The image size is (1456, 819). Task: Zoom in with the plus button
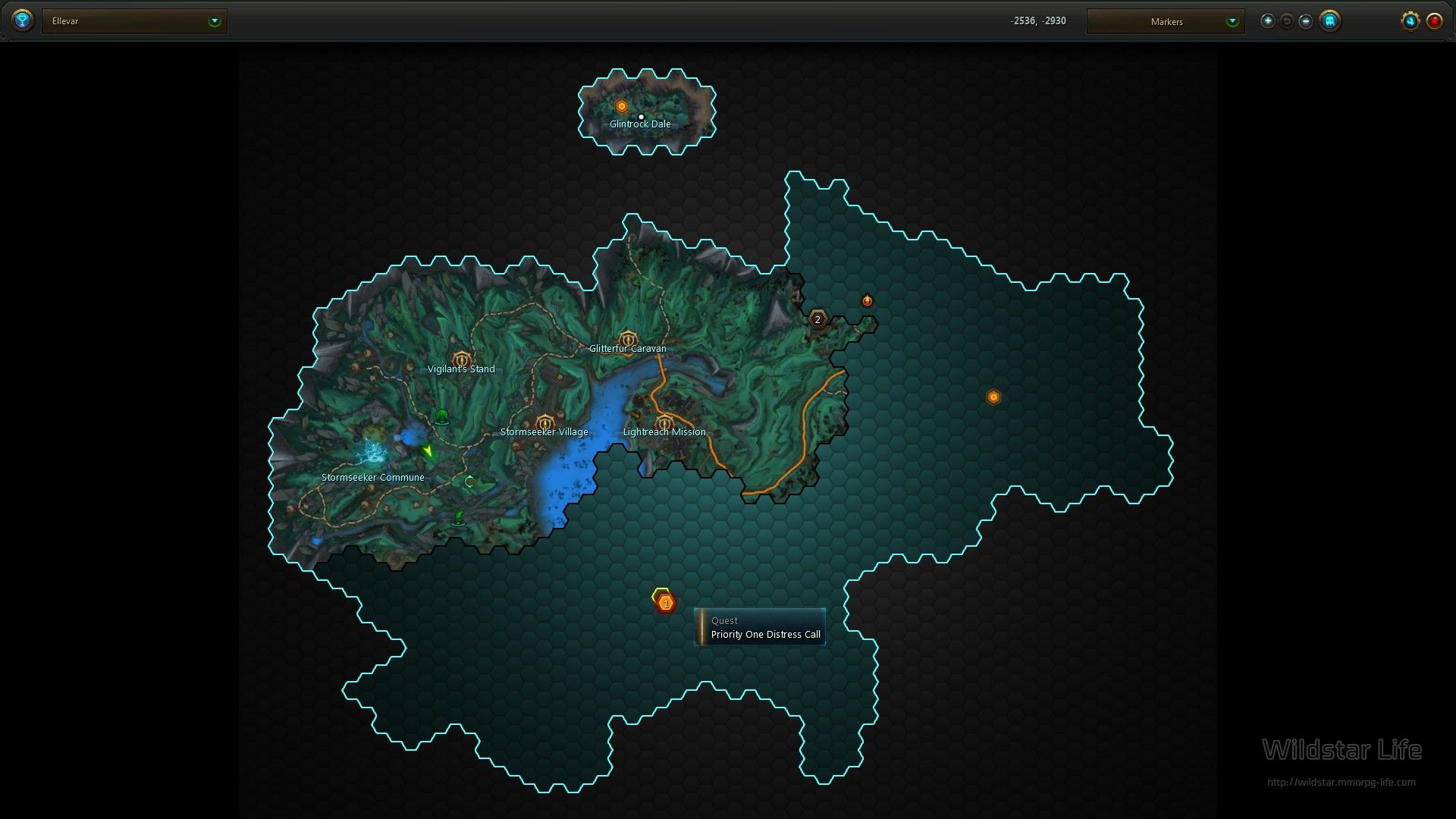(1268, 21)
